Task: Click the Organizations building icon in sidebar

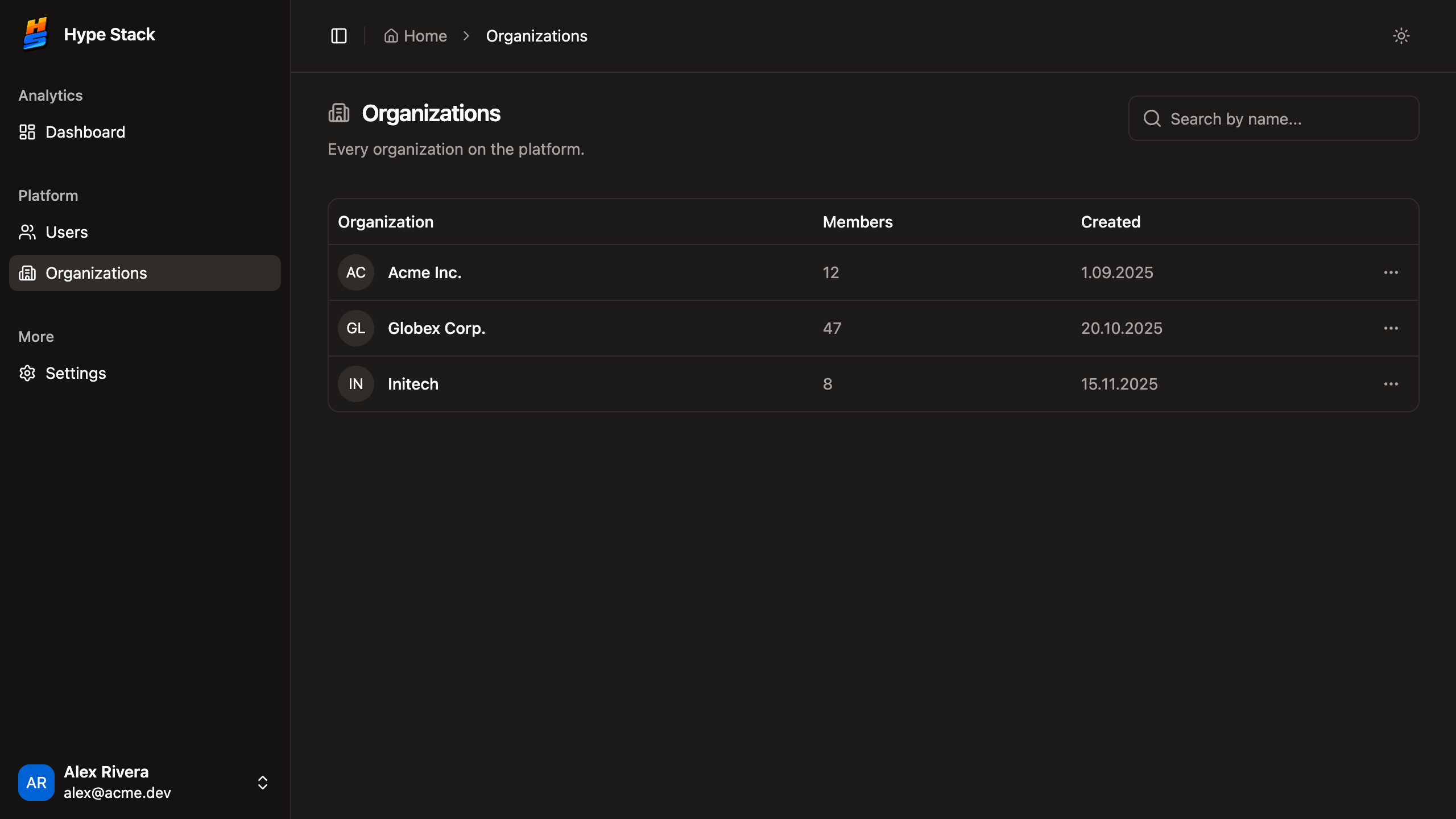Action: pyautogui.click(x=27, y=273)
